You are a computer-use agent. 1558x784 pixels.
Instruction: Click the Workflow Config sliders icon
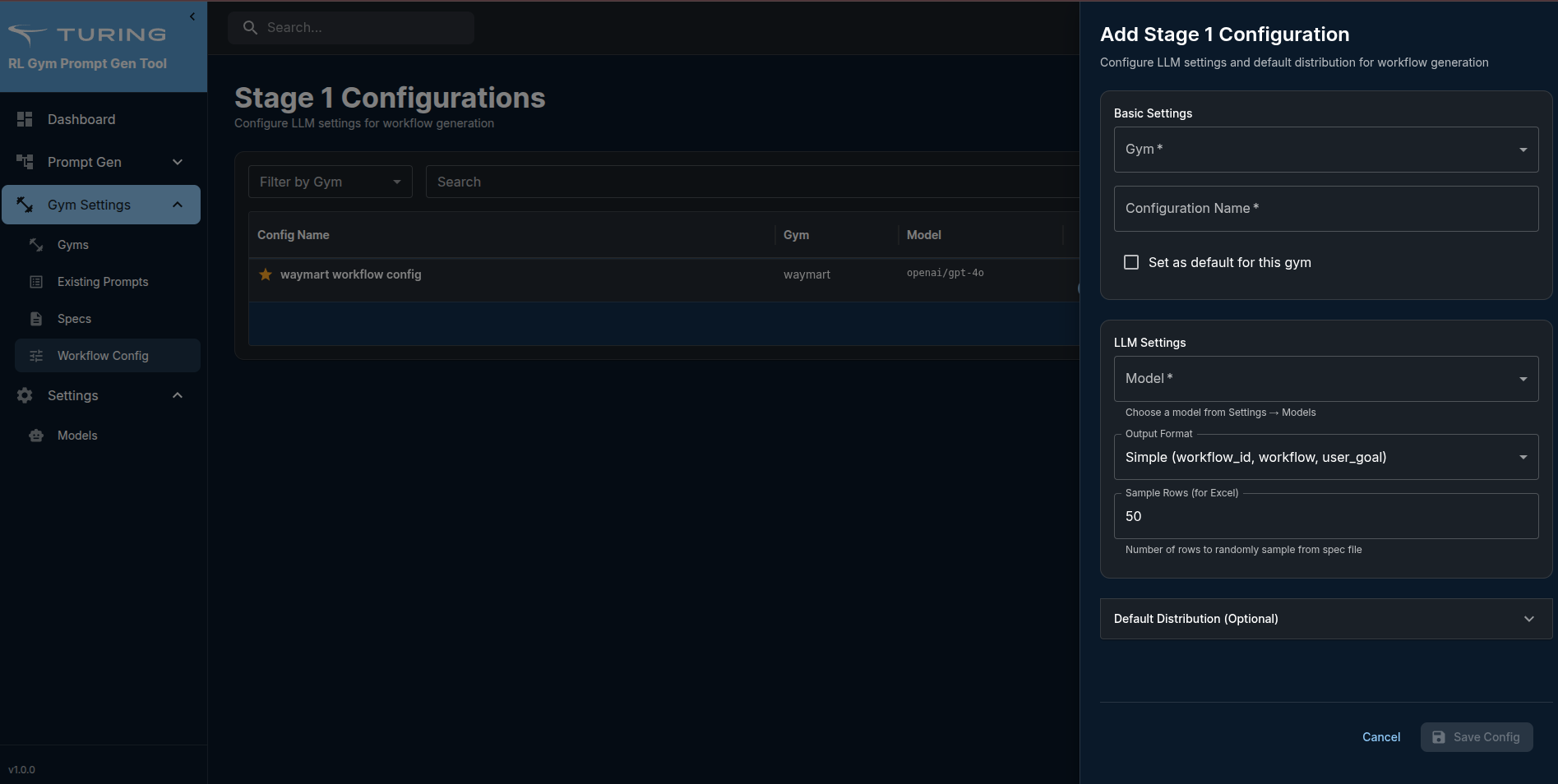coord(35,355)
